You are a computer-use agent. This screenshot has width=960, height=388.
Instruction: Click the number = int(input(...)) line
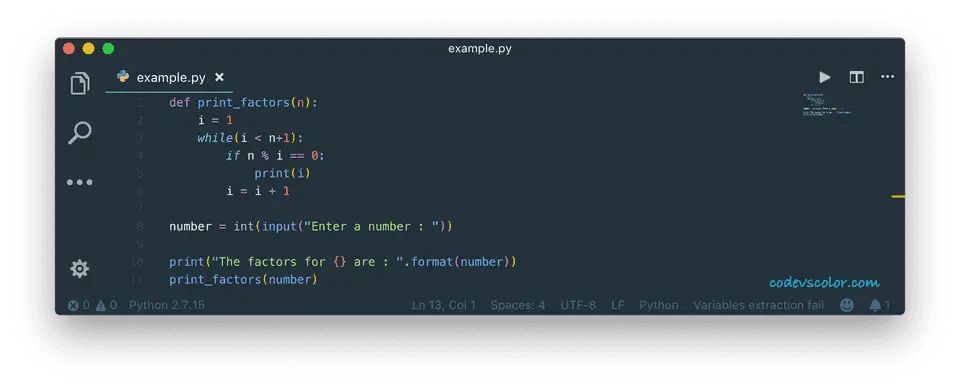click(311, 226)
